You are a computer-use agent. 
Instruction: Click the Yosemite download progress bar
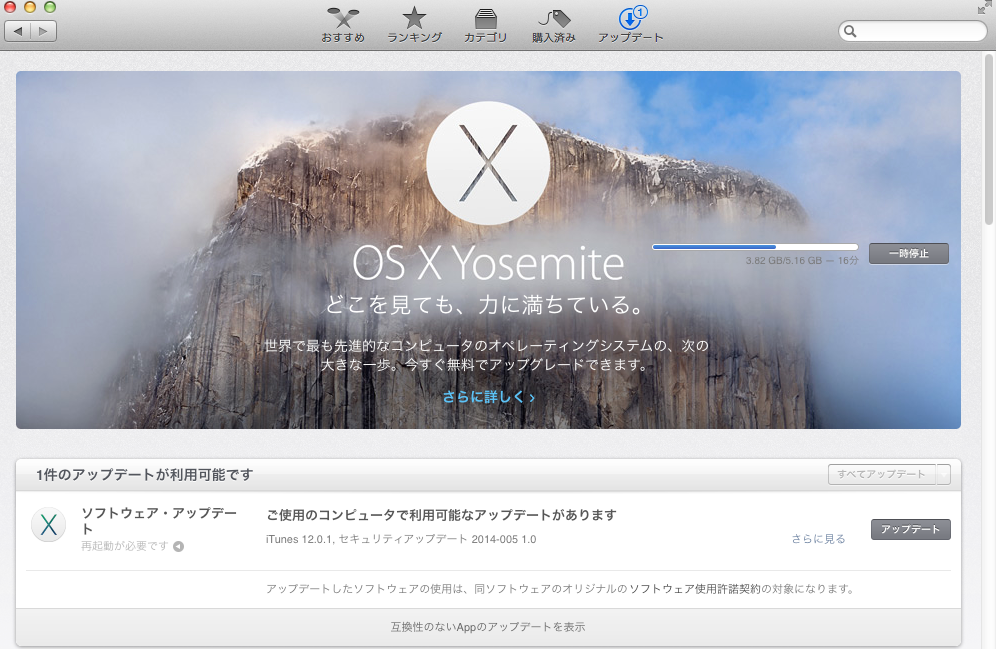click(755, 247)
